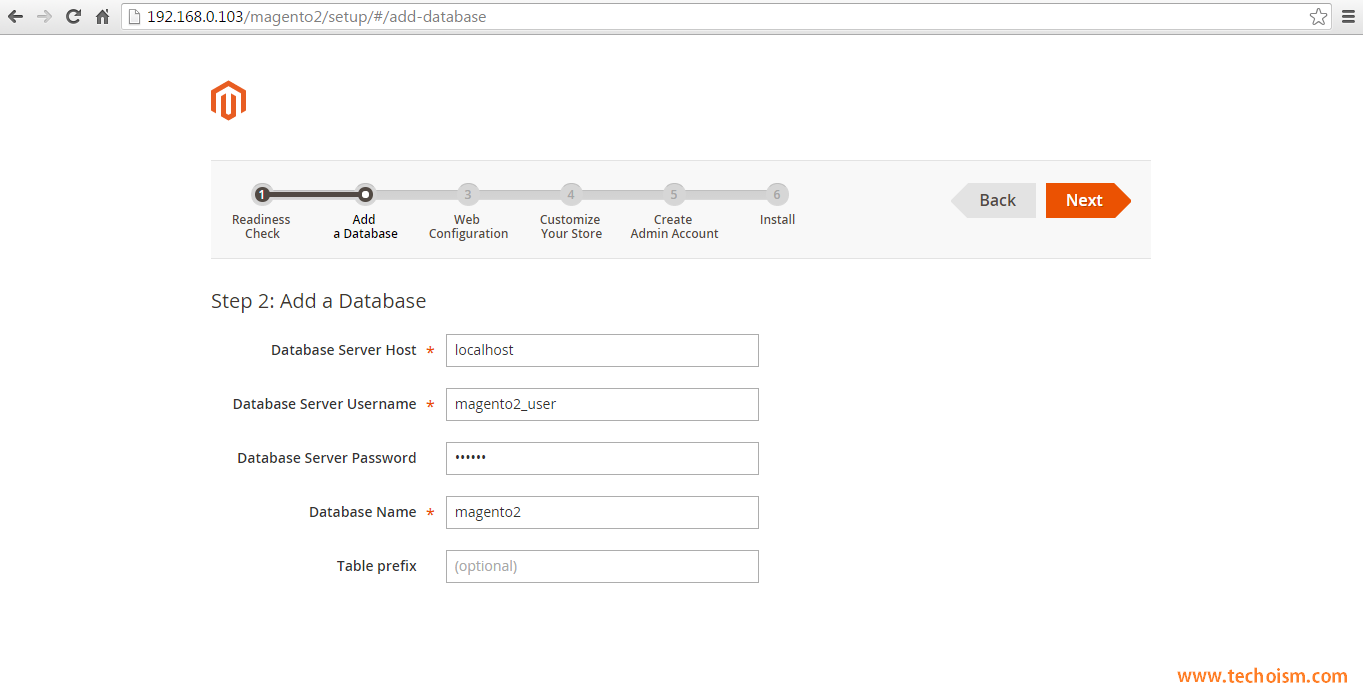Edit the Database Server Username field
Viewport: 1363px width, 699px height.
tap(602, 404)
